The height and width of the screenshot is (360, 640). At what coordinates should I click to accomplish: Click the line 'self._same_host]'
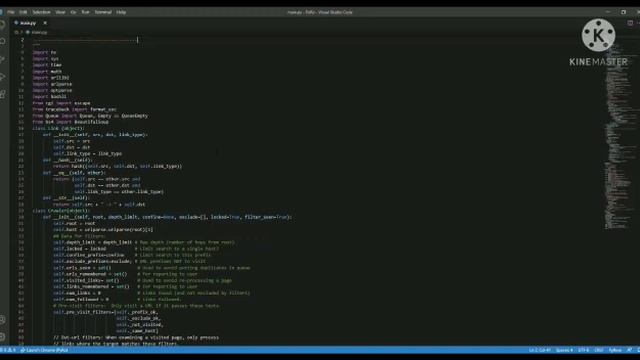(x=137, y=331)
